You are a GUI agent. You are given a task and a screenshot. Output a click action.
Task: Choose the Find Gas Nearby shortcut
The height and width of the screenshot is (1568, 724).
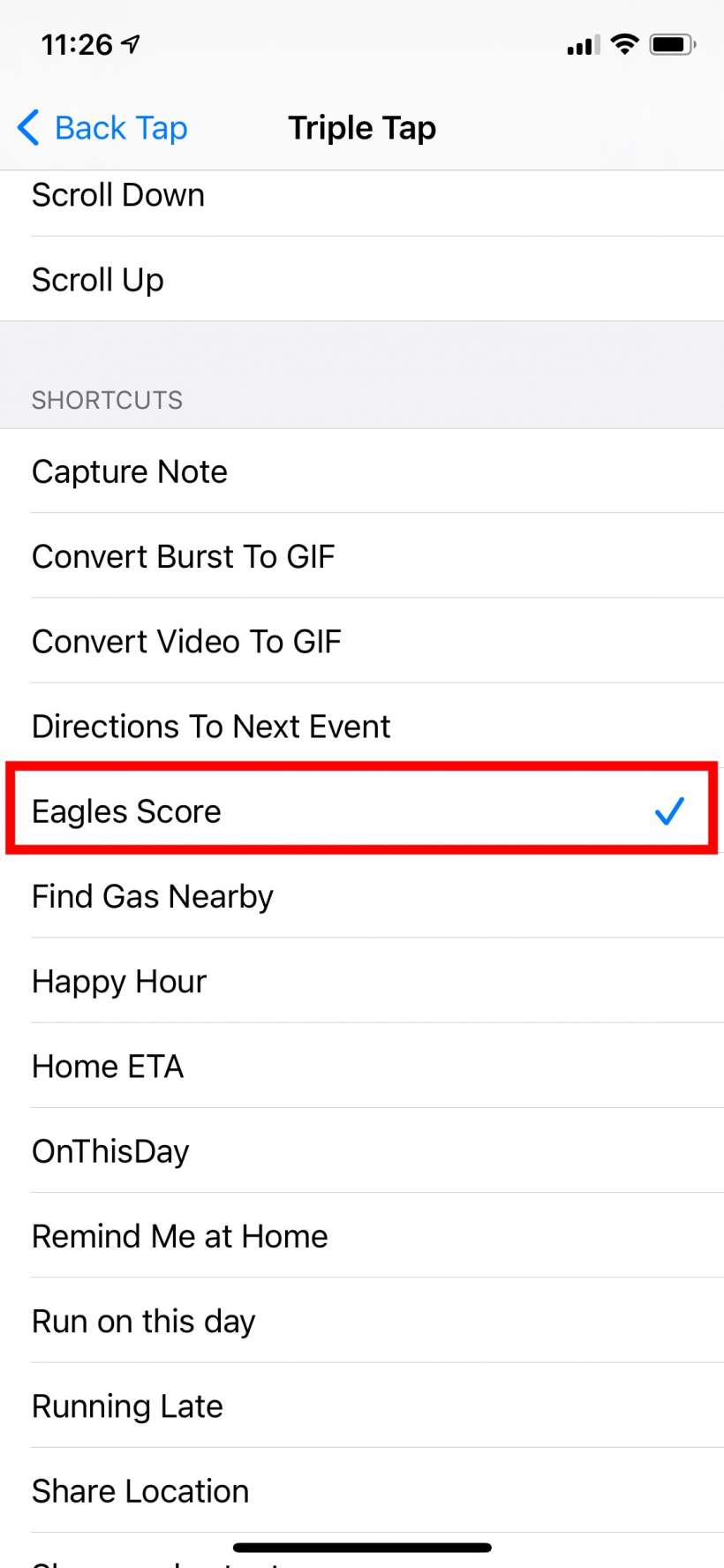coord(153,896)
